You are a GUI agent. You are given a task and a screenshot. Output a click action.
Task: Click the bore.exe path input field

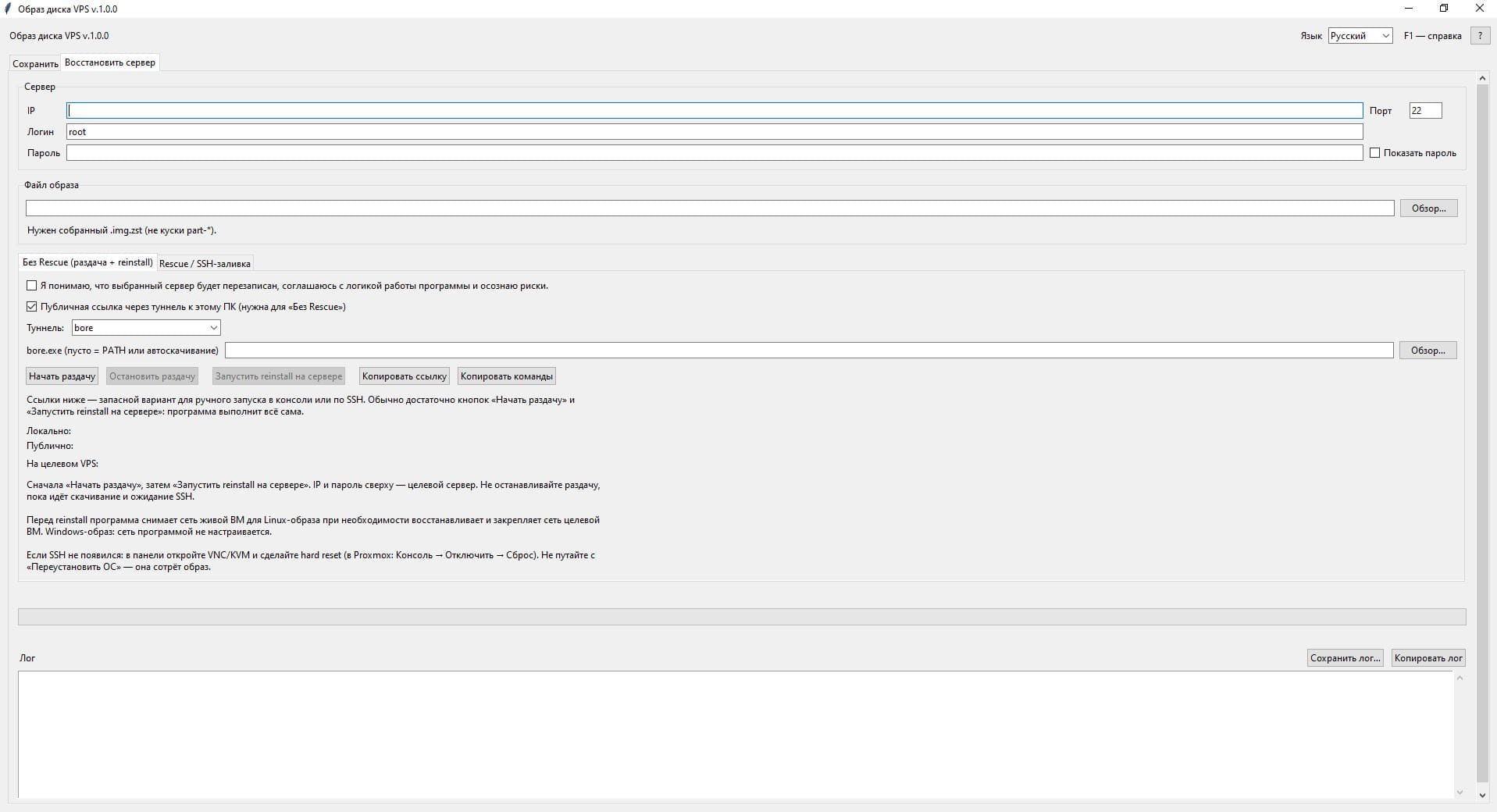(x=809, y=351)
